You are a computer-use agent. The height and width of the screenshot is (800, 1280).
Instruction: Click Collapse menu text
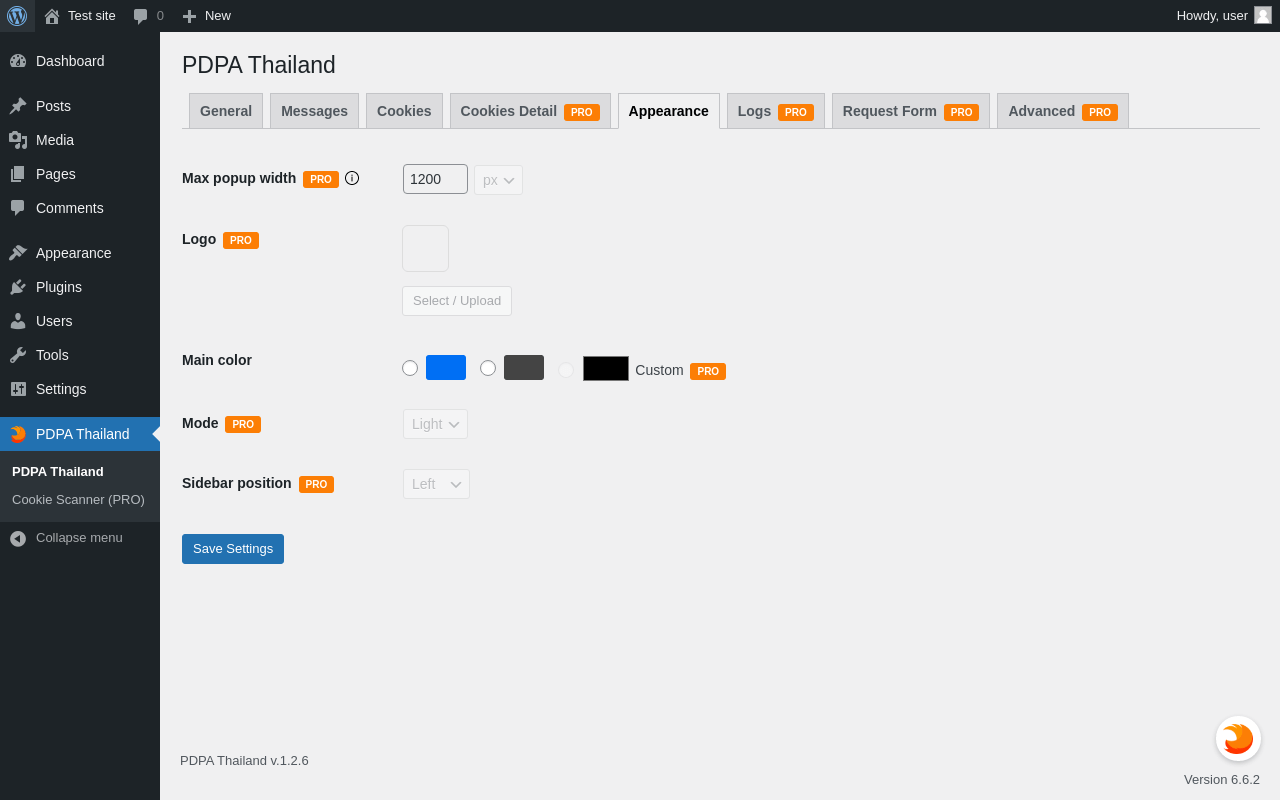click(79, 538)
